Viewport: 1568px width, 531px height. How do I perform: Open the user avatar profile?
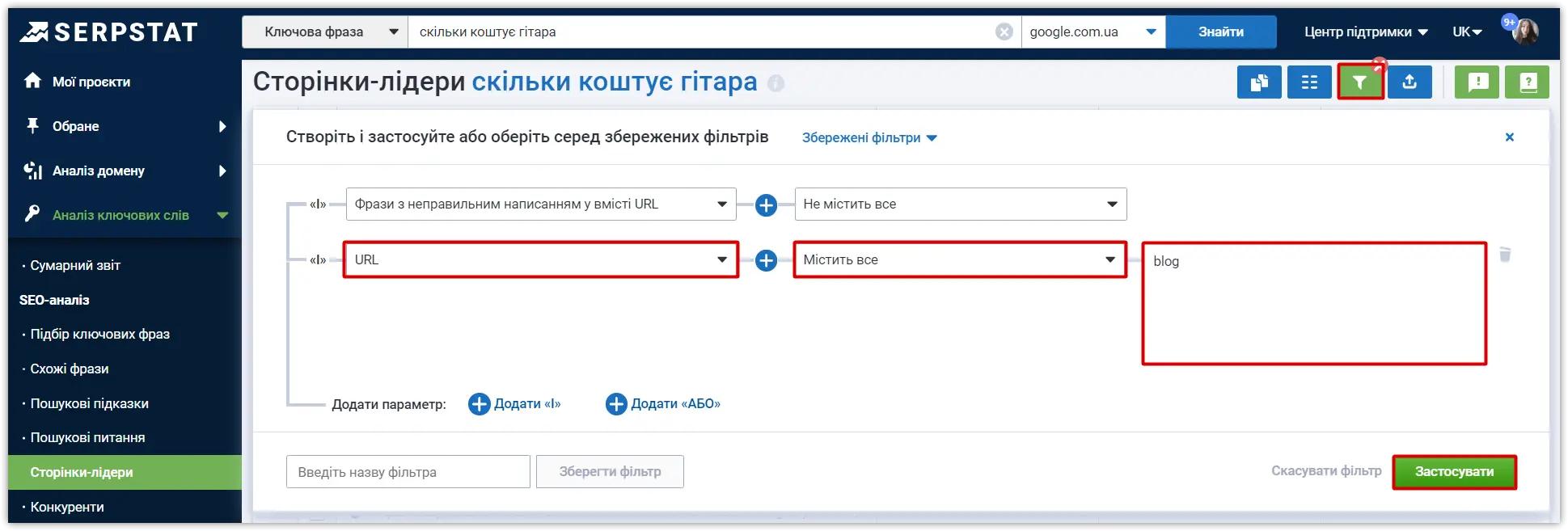[x=1525, y=32]
